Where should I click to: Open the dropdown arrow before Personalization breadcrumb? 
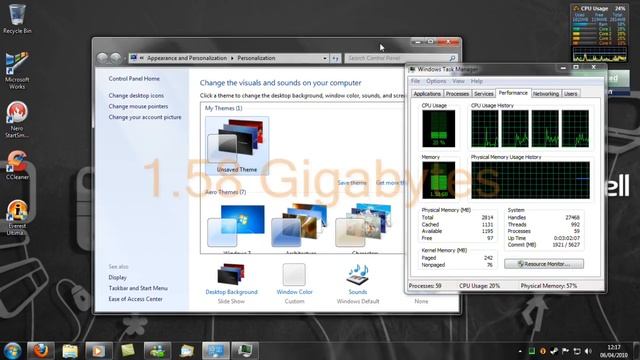232,58
